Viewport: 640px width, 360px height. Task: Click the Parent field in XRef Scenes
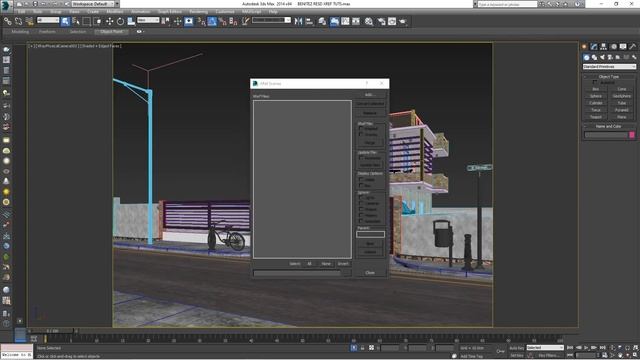point(370,234)
